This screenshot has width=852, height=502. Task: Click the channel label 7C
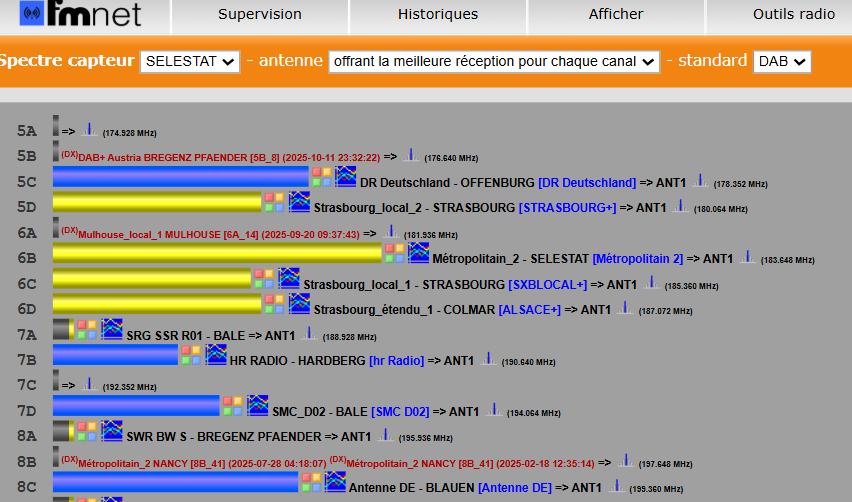click(x=27, y=385)
